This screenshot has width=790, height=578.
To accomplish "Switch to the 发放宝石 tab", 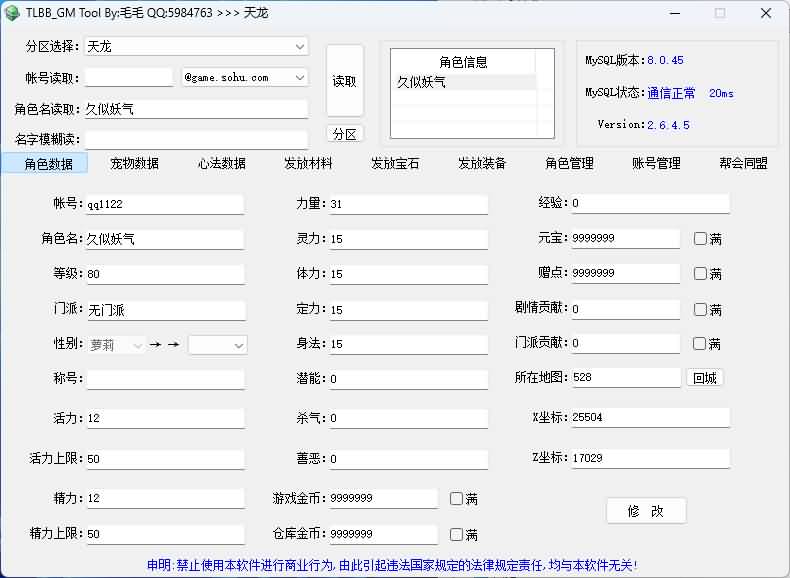I will coord(395,163).
